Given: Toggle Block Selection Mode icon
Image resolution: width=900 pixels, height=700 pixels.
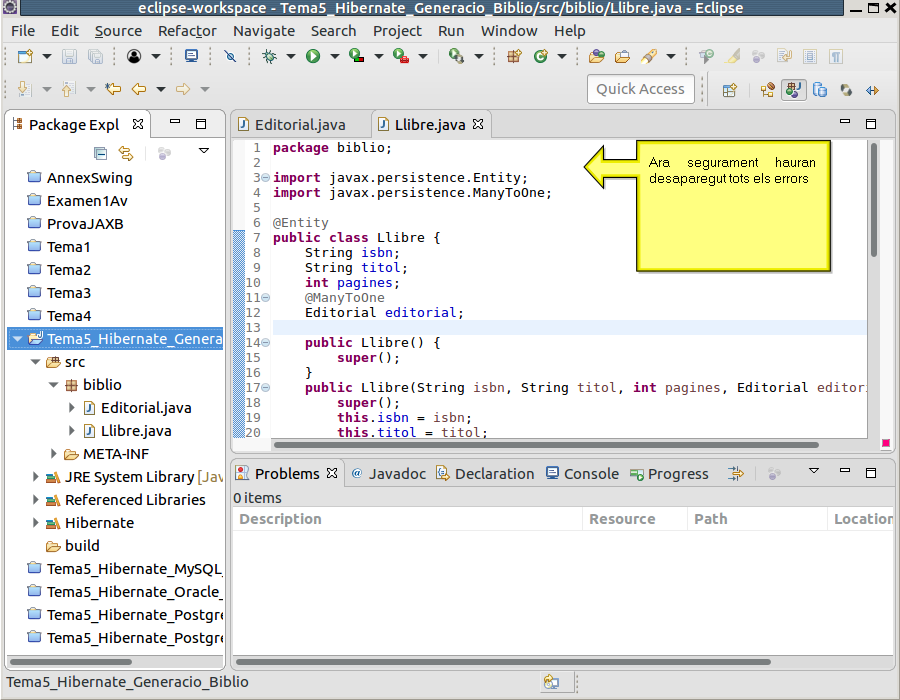Looking at the screenshot, I should pyautogui.click(x=810, y=56).
